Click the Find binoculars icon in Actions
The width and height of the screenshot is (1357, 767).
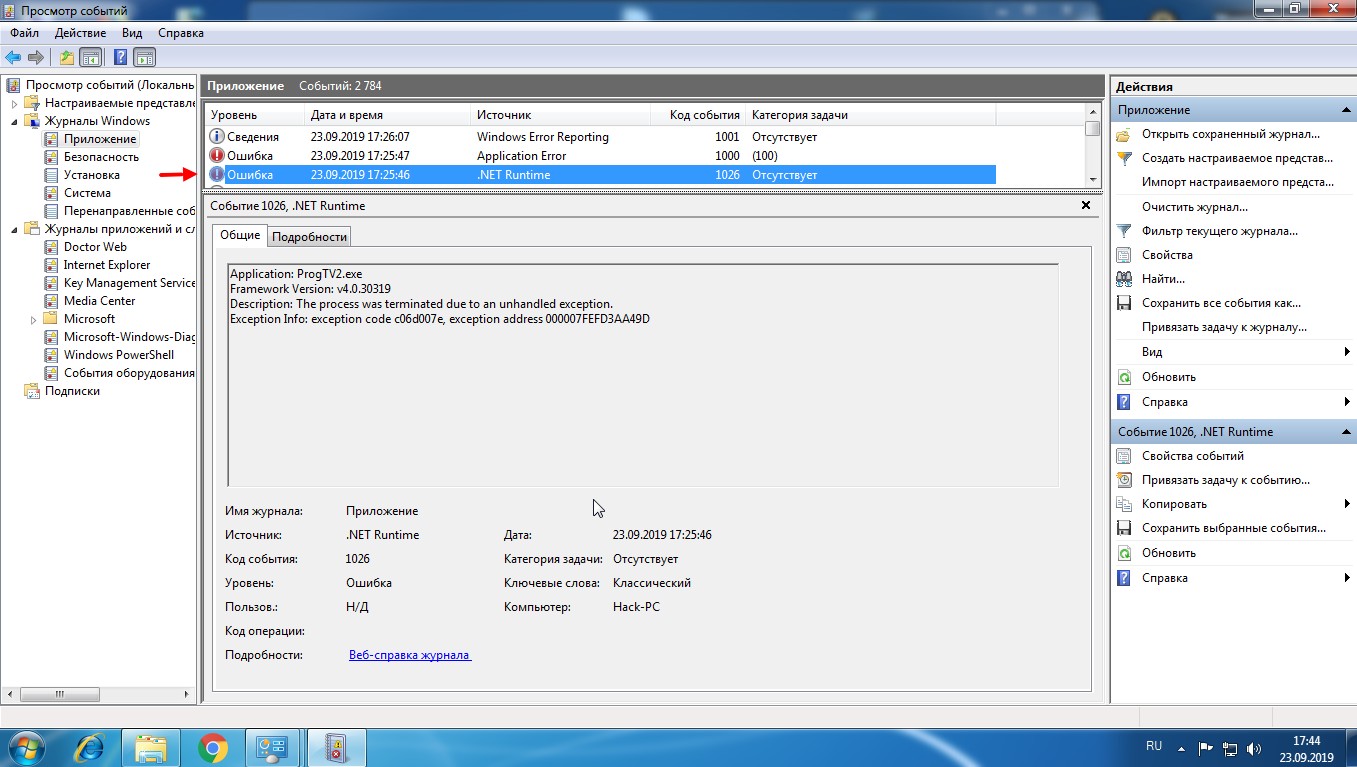pyautogui.click(x=1124, y=279)
